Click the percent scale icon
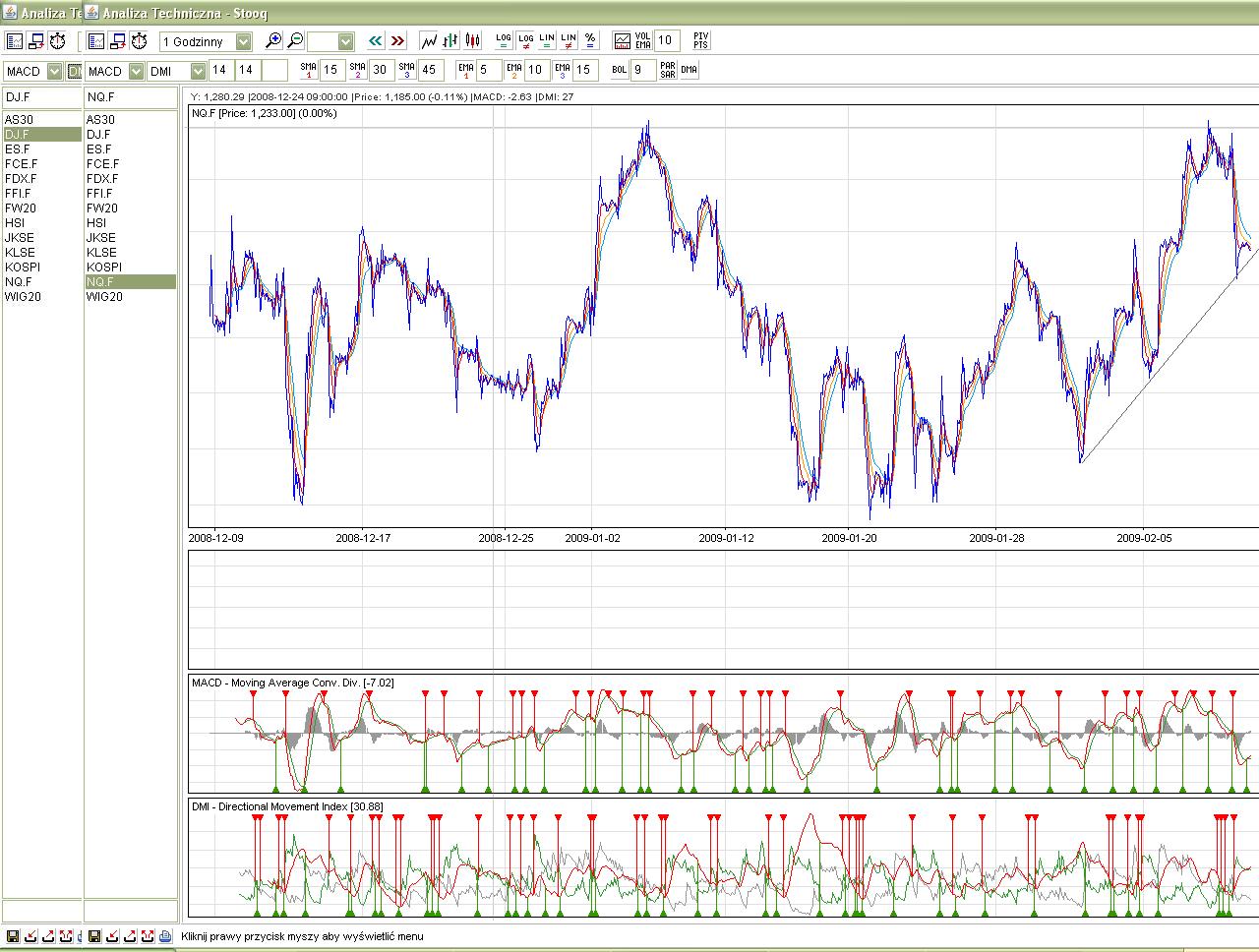The image size is (1259, 952). 590,41
